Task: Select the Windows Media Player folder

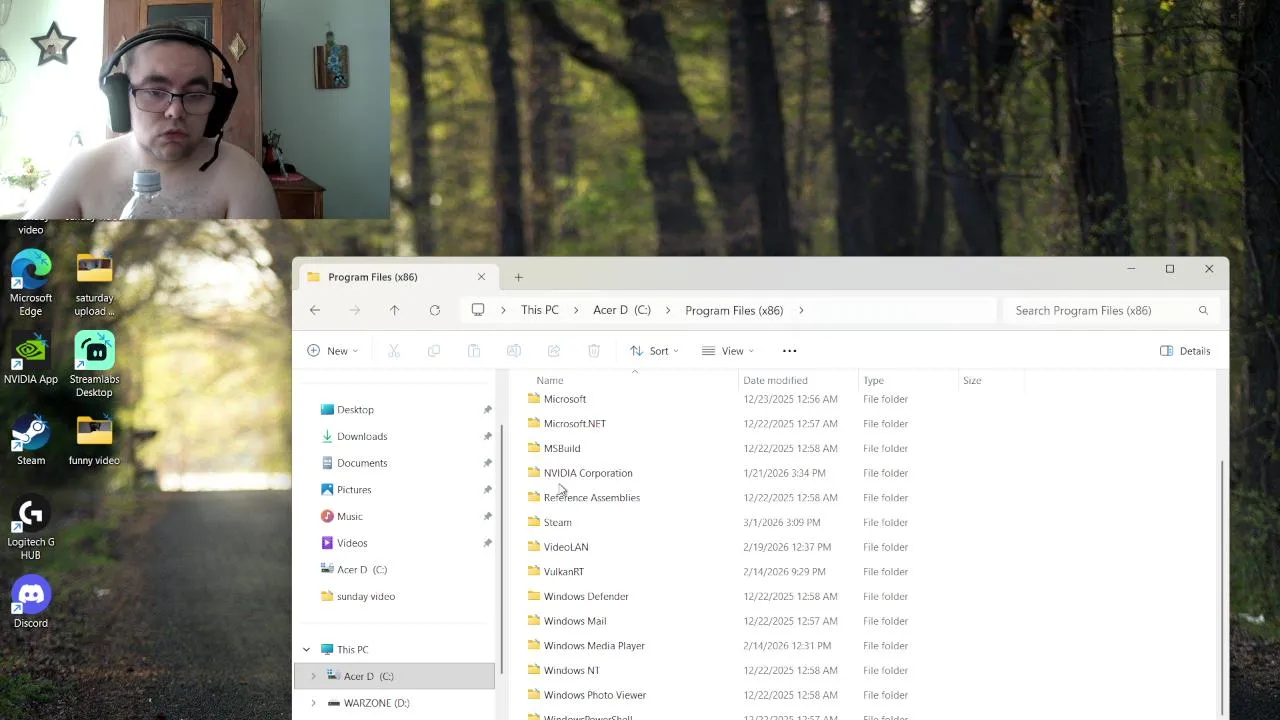Action: coord(594,646)
